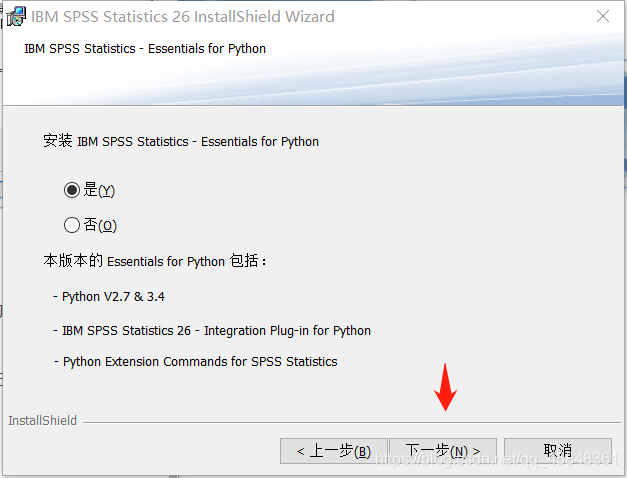The image size is (627, 478).
Task: Click the 下一步(N) next button
Action: coord(443,451)
